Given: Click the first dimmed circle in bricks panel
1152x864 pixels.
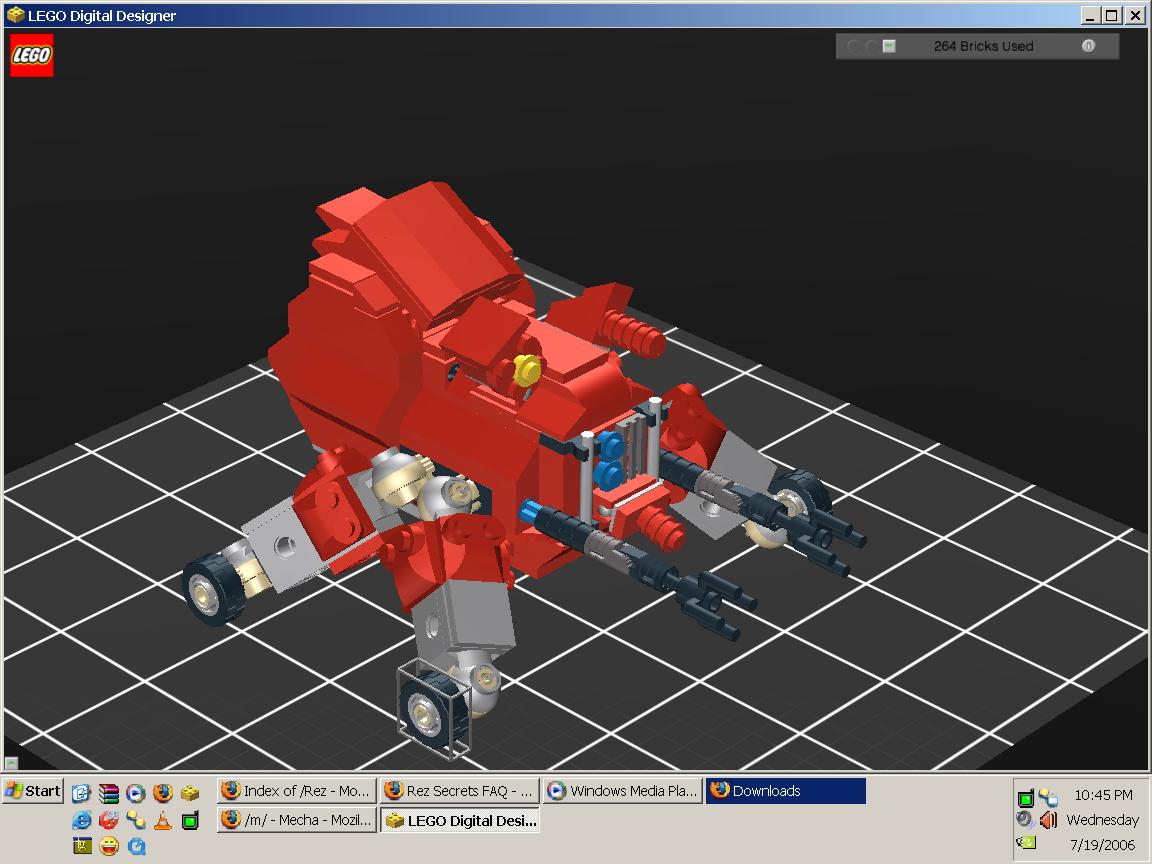Looking at the screenshot, I should click(853, 46).
